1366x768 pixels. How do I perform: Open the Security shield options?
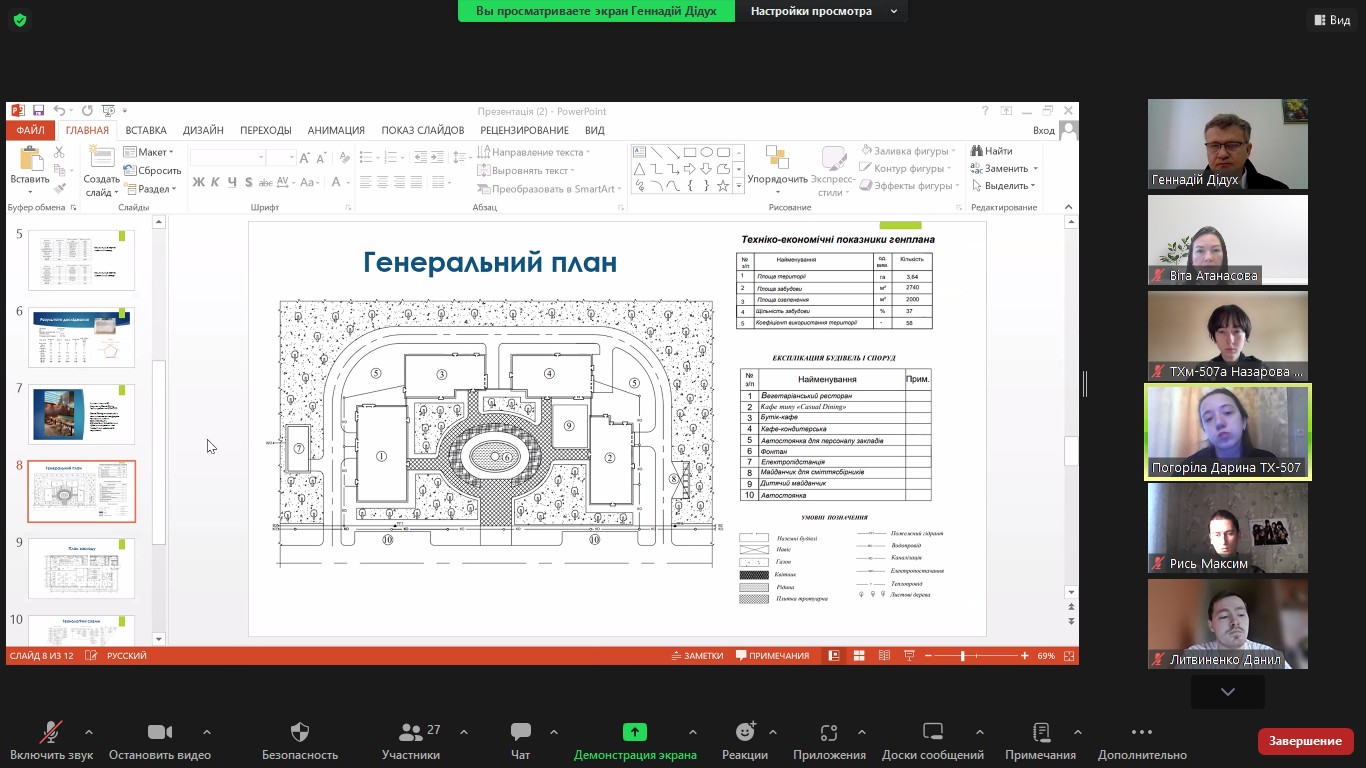299,741
